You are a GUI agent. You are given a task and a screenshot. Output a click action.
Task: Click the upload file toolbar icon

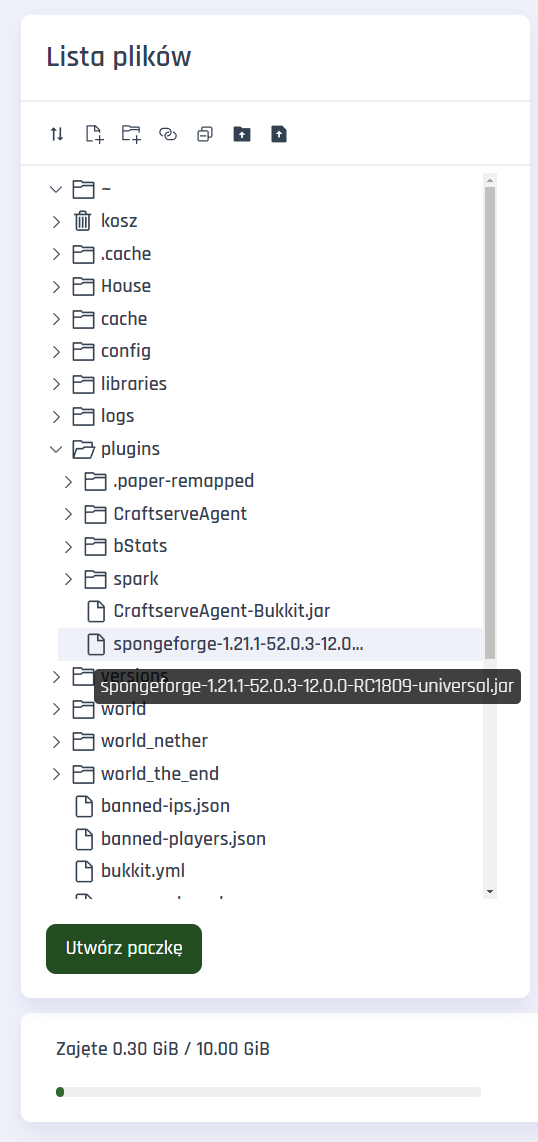pos(279,134)
